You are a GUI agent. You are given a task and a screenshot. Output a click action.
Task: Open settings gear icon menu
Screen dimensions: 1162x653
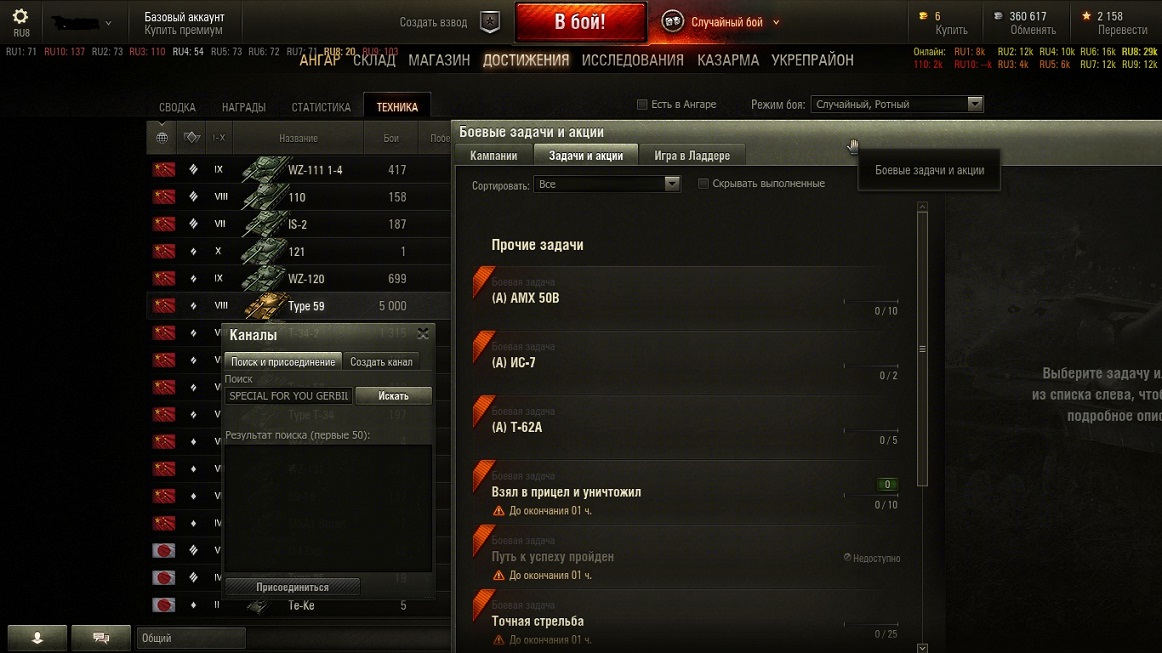[21, 16]
